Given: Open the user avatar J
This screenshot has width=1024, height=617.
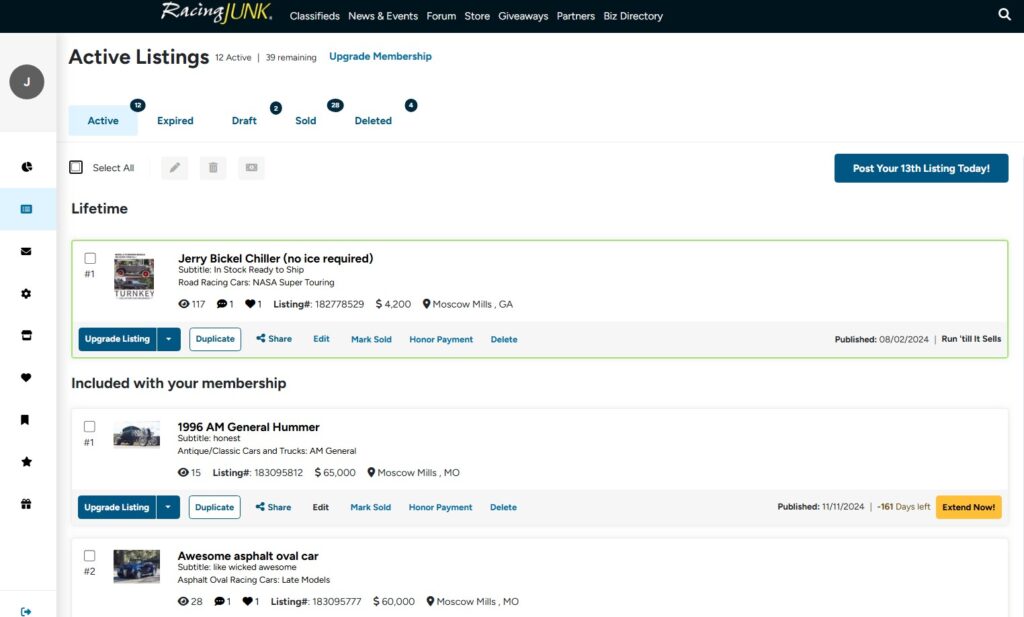Looking at the screenshot, I should pos(27,82).
